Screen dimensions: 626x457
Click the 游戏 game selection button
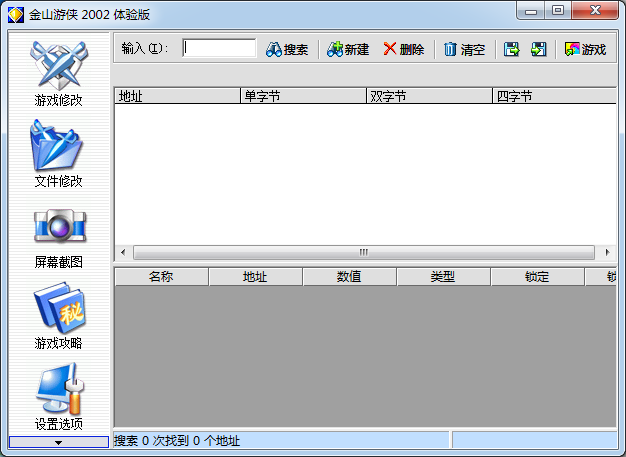(586, 49)
